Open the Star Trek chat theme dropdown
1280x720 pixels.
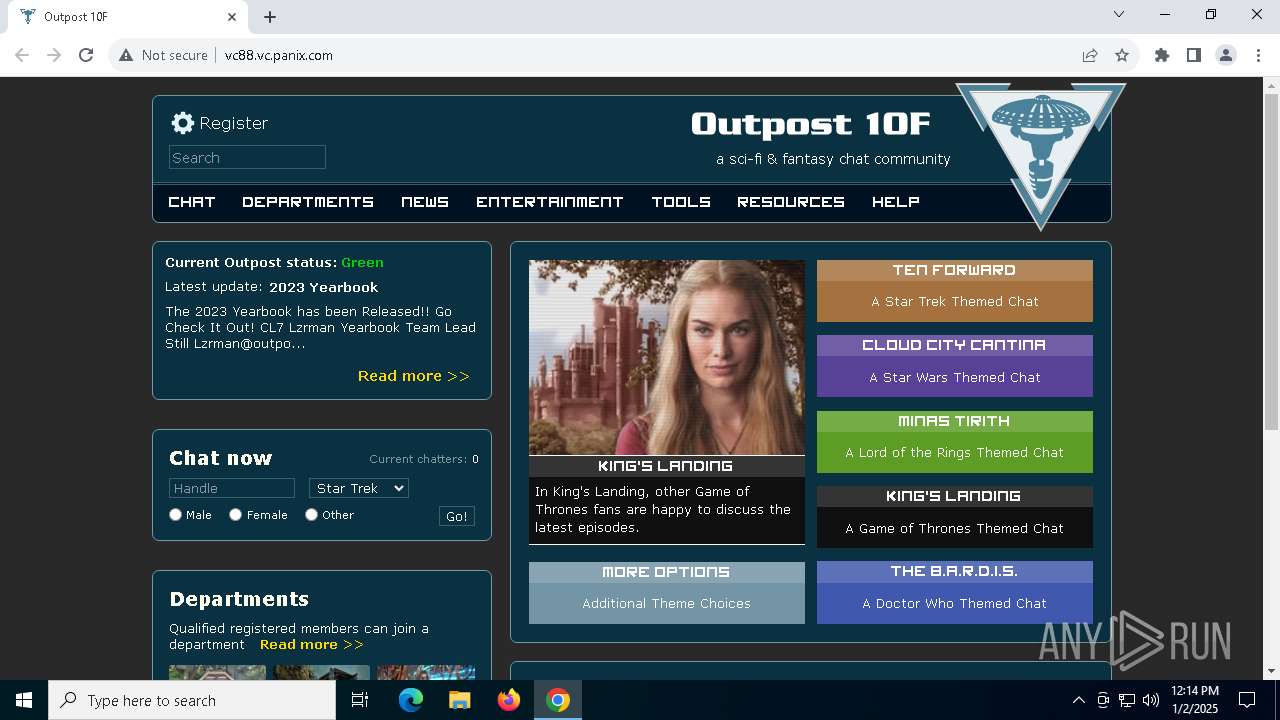pyautogui.click(x=359, y=488)
